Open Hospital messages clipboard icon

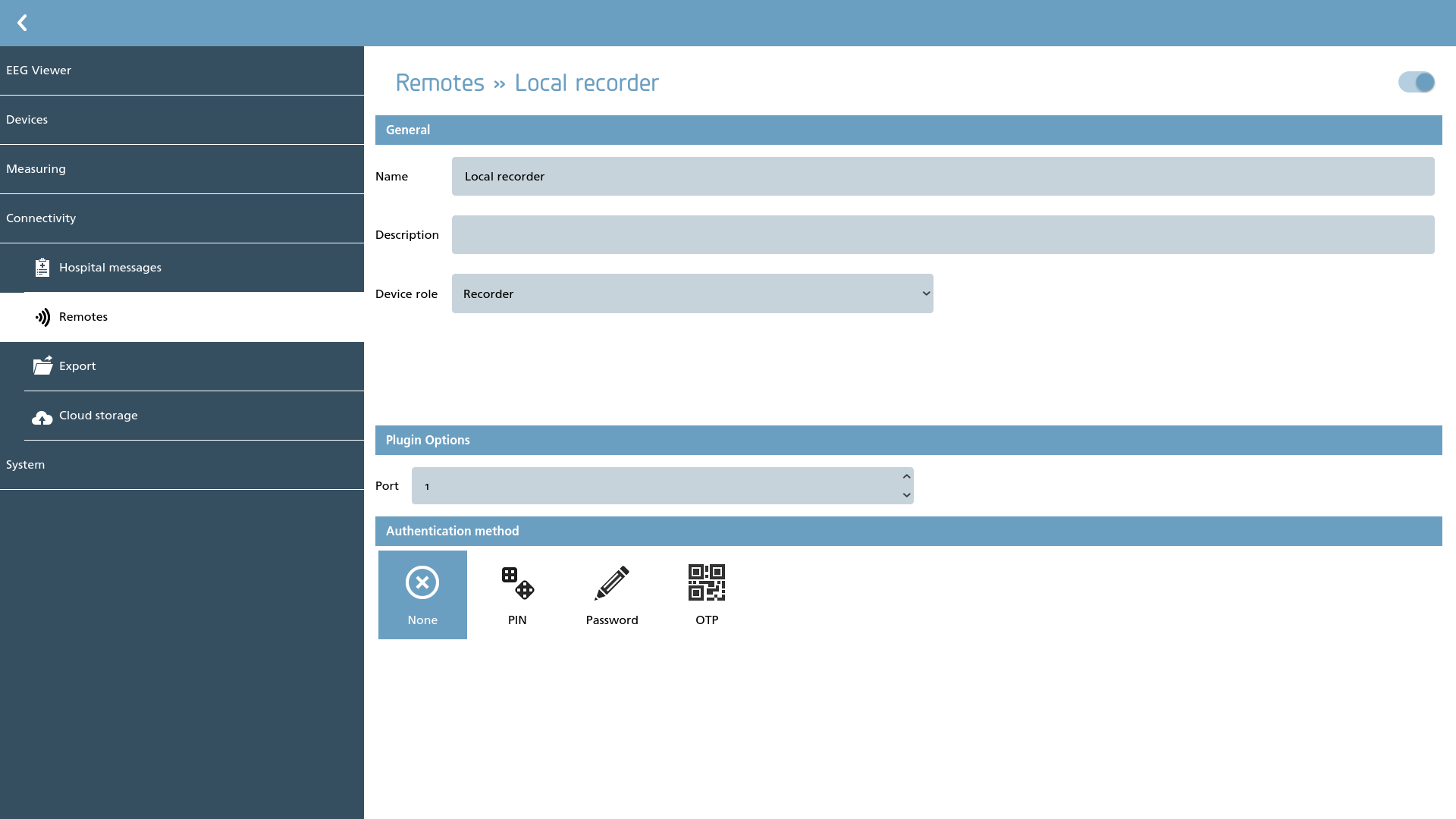click(42, 267)
